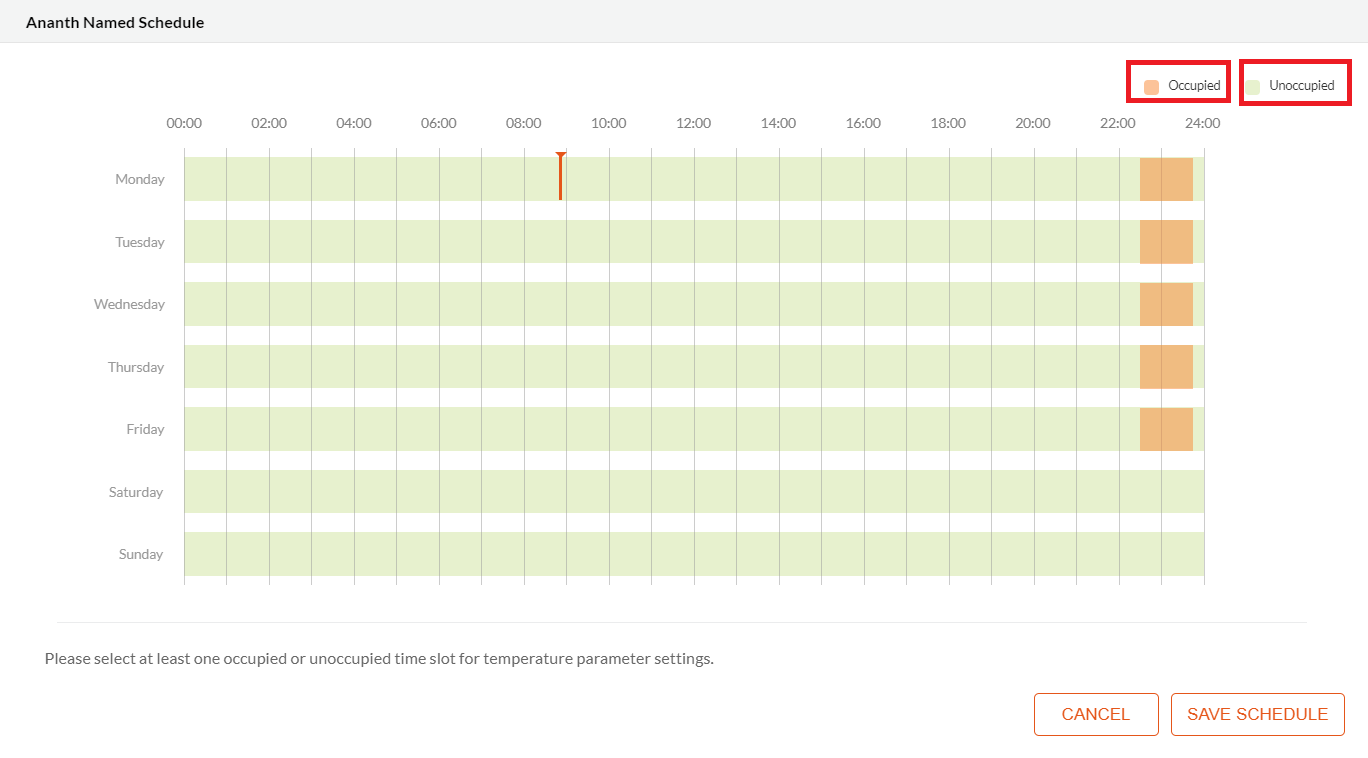The height and width of the screenshot is (758, 1368).
Task: Click the Monday row label
Action: coord(139,179)
